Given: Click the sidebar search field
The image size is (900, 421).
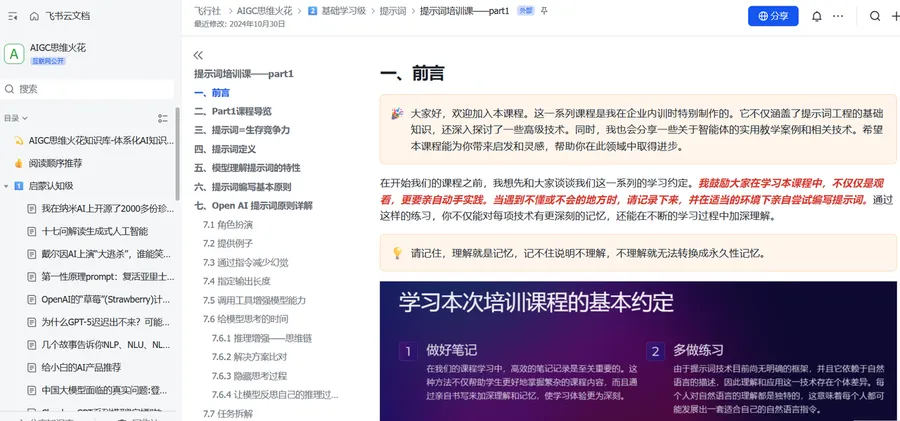Looking at the screenshot, I should coord(89,89).
